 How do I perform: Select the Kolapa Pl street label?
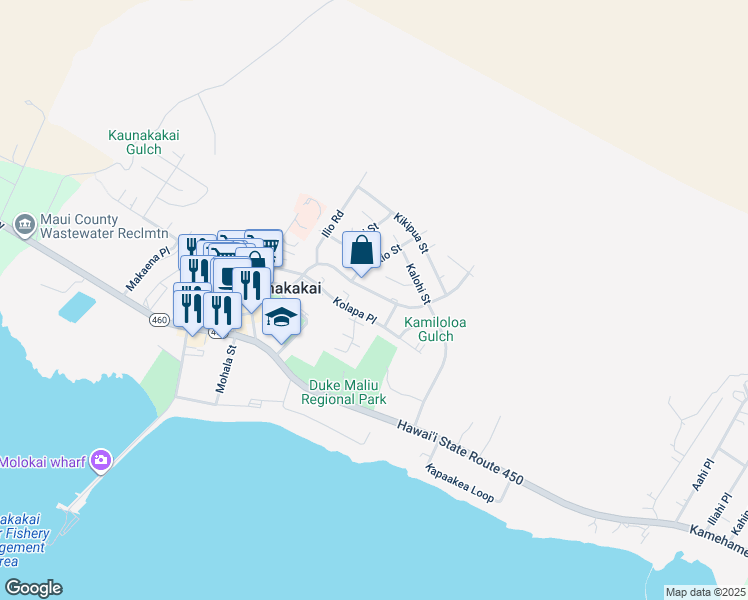[354, 310]
